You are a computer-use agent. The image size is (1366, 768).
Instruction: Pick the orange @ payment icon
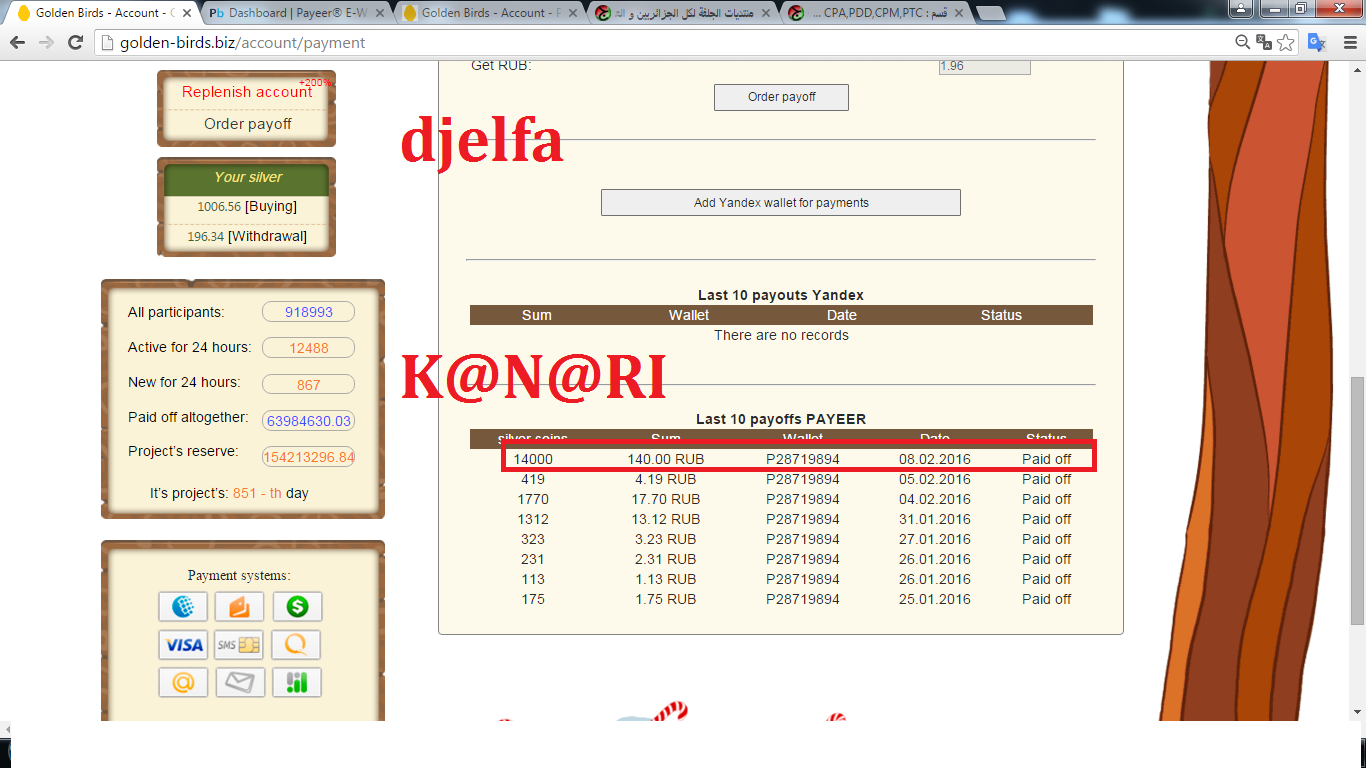[183, 683]
